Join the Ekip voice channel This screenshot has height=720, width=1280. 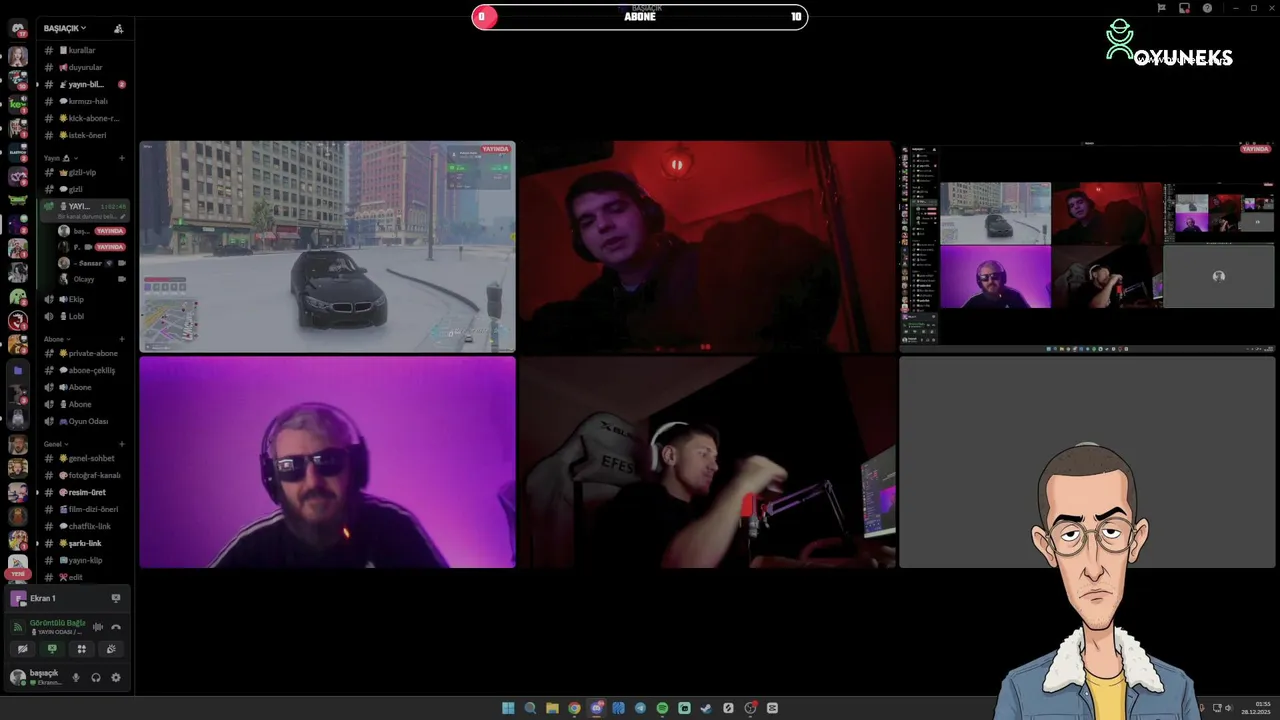pos(83,299)
